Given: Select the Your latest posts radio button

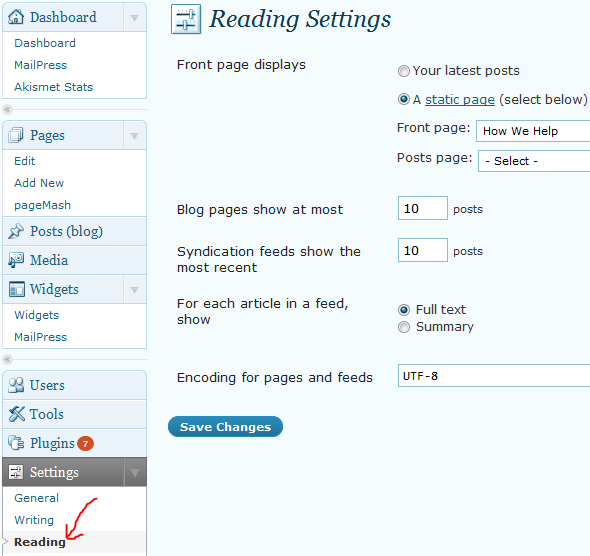Looking at the screenshot, I should [404, 71].
